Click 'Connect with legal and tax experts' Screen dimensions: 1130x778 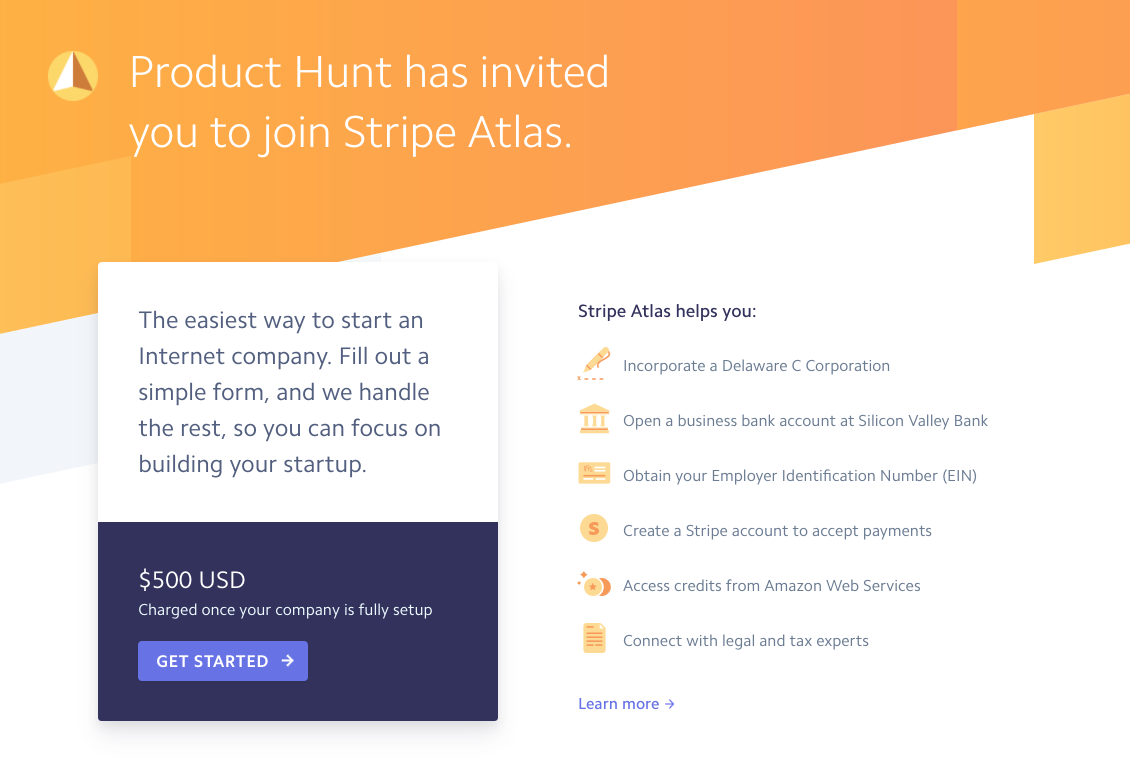point(745,641)
